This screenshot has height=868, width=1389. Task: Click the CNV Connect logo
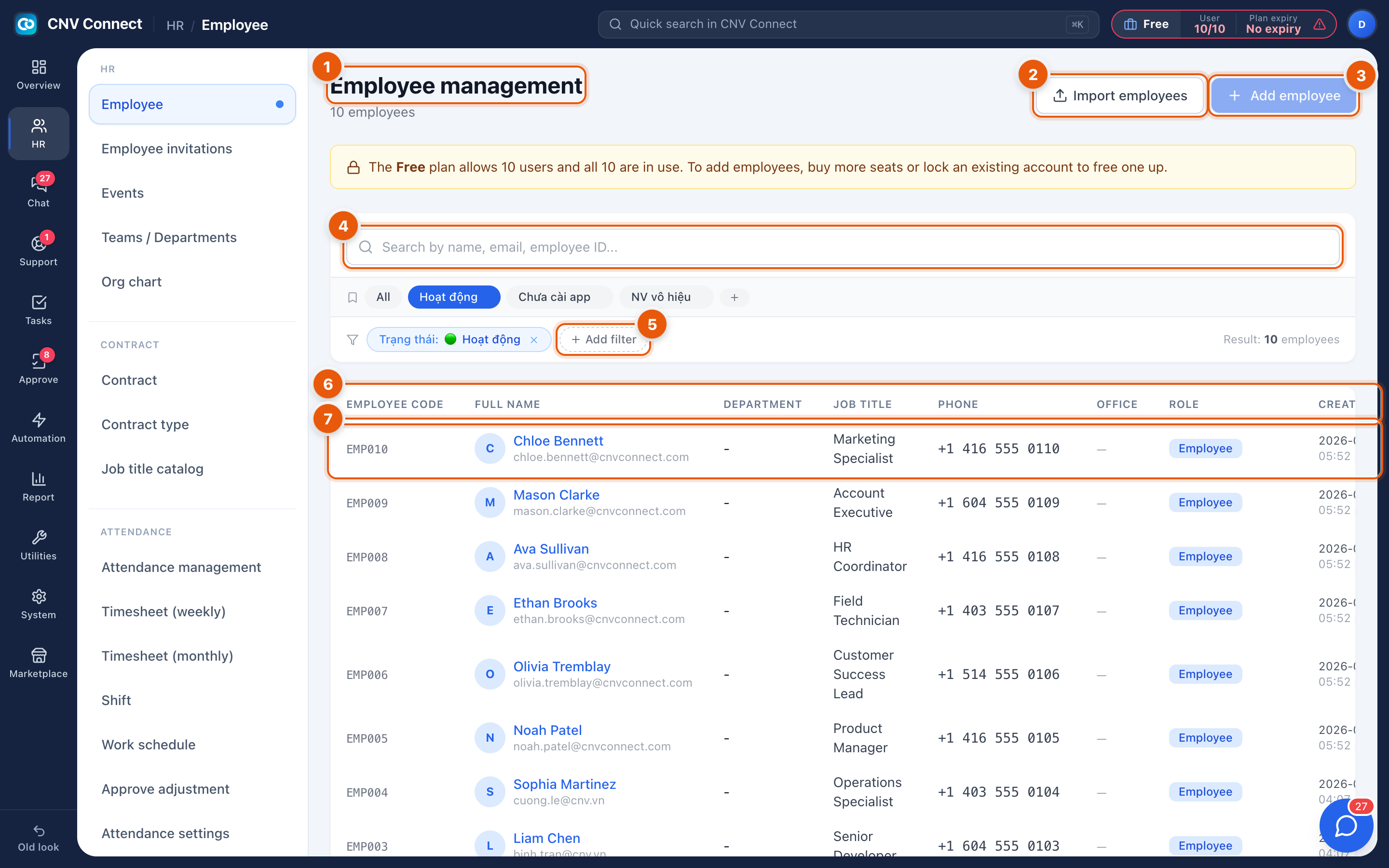(26, 24)
